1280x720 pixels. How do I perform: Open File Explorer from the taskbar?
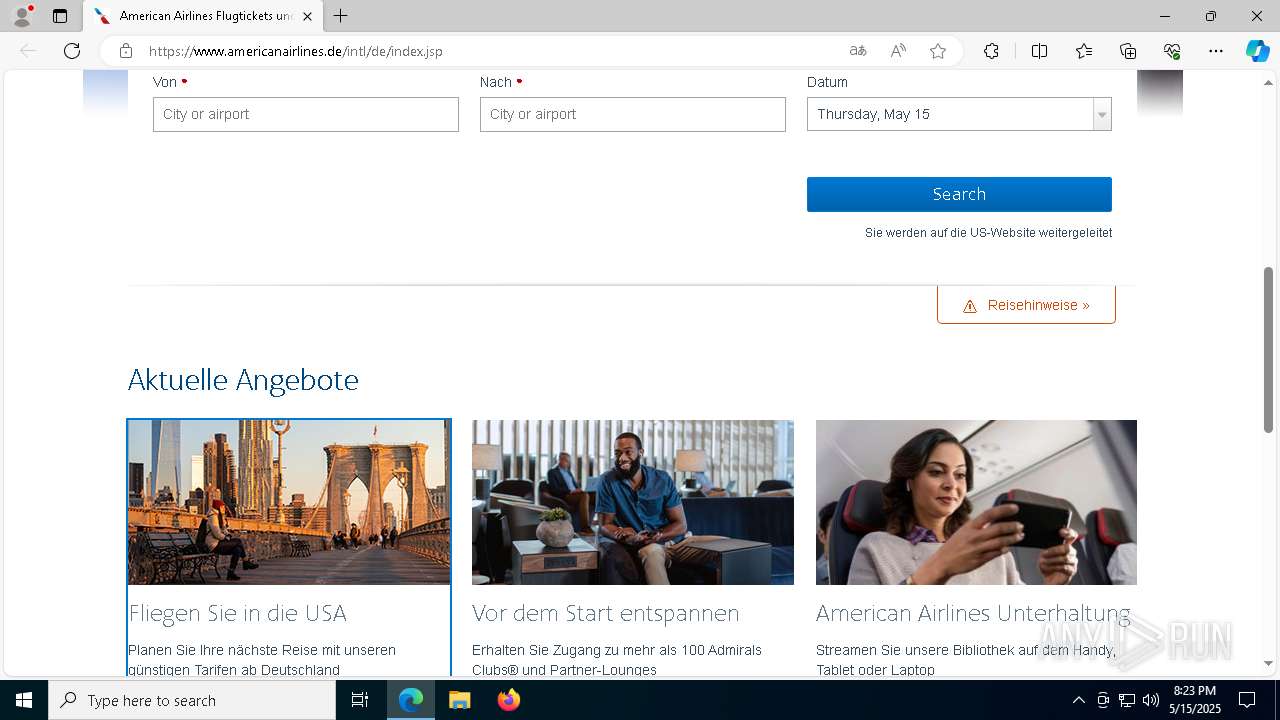coord(460,700)
